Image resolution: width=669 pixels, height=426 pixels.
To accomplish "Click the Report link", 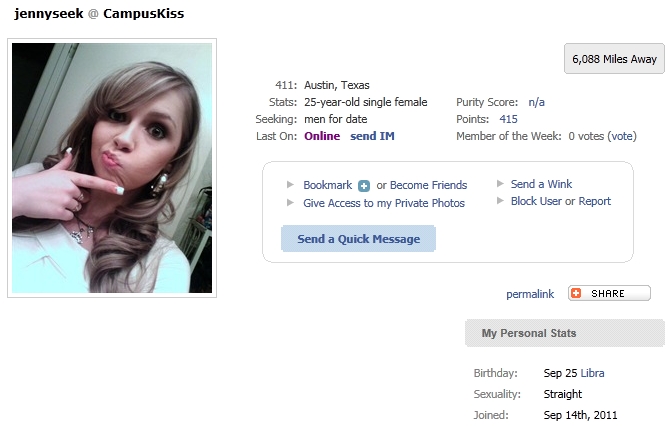I will click(x=595, y=201).
